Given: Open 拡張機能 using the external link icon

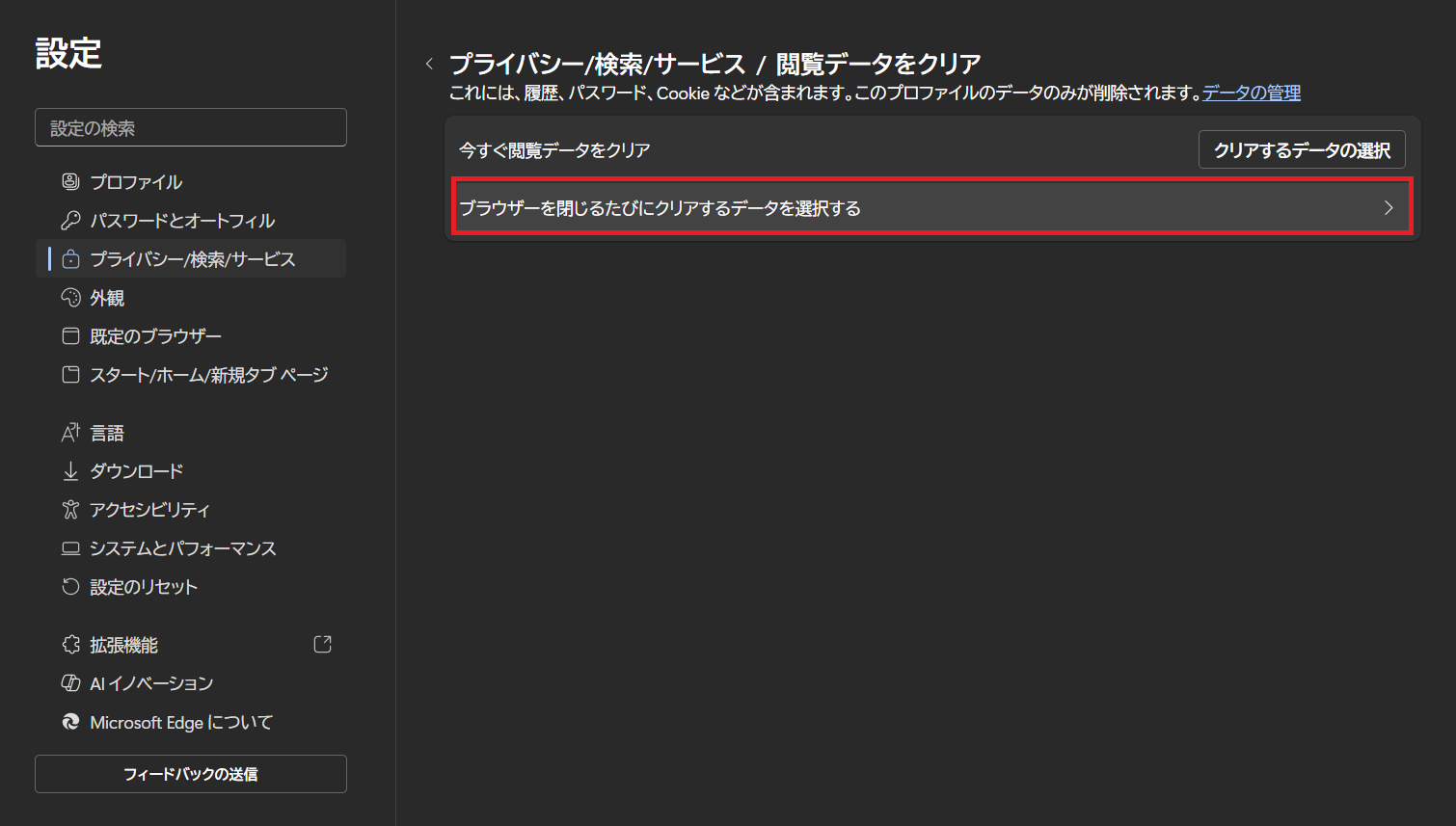Looking at the screenshot, I should point(324,644).
